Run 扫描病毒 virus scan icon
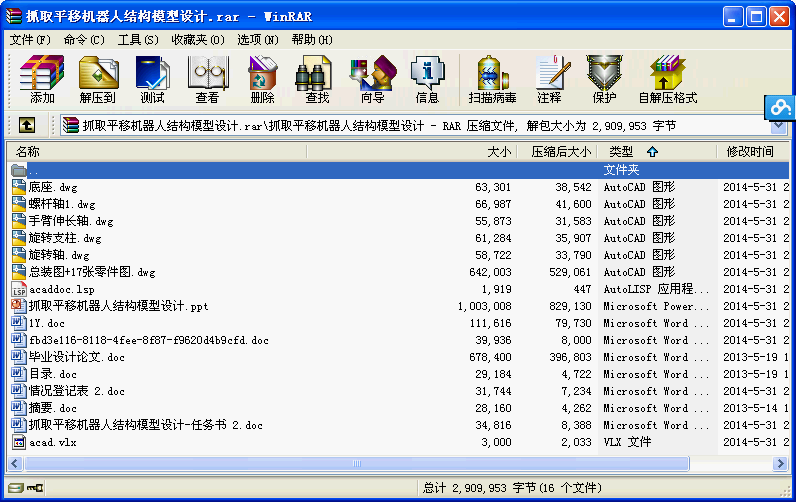Screen dimensions: 796x502 492,79
